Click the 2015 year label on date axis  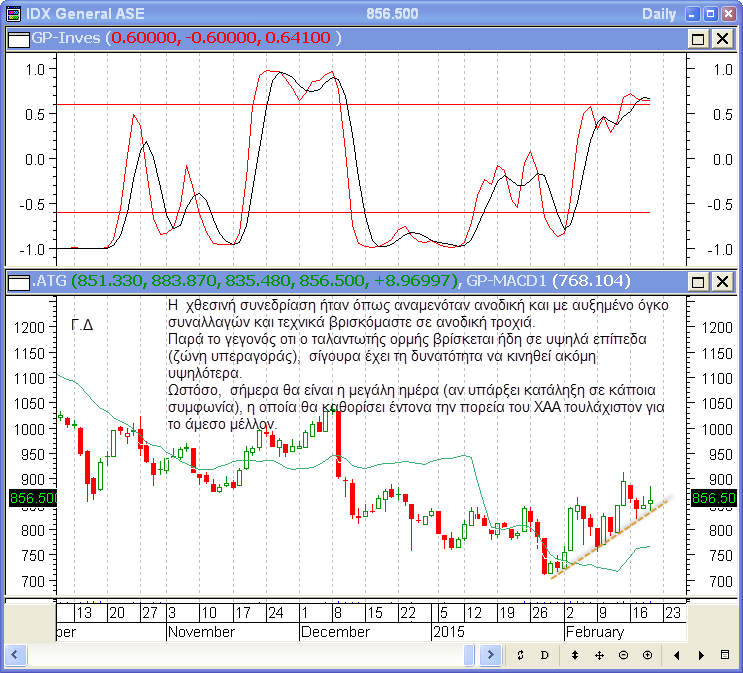pyautogui.click(x=449, y=632)
